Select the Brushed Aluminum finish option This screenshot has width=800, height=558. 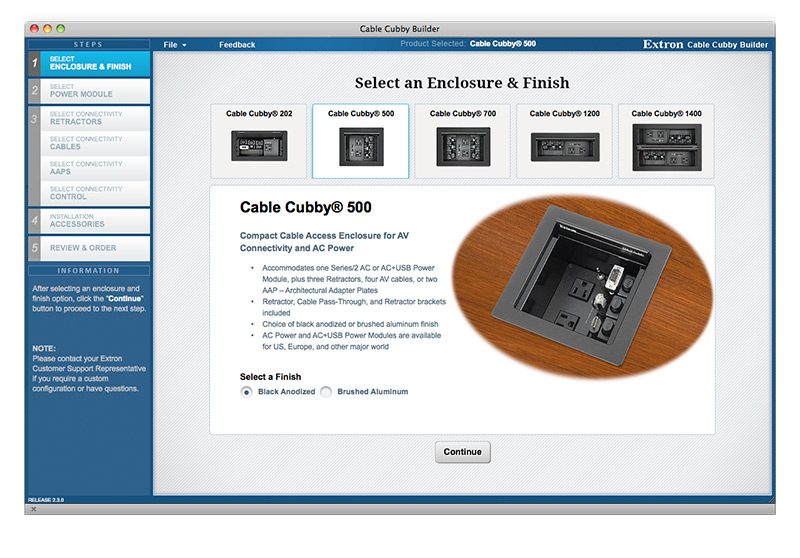[x=326, y=392]
